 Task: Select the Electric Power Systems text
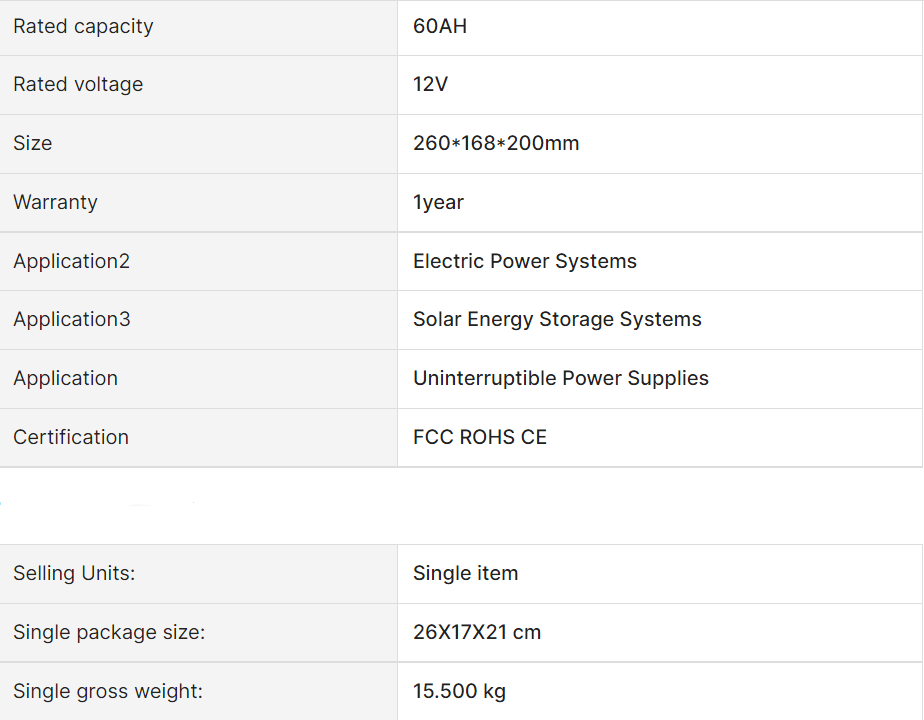click(525, 261)
